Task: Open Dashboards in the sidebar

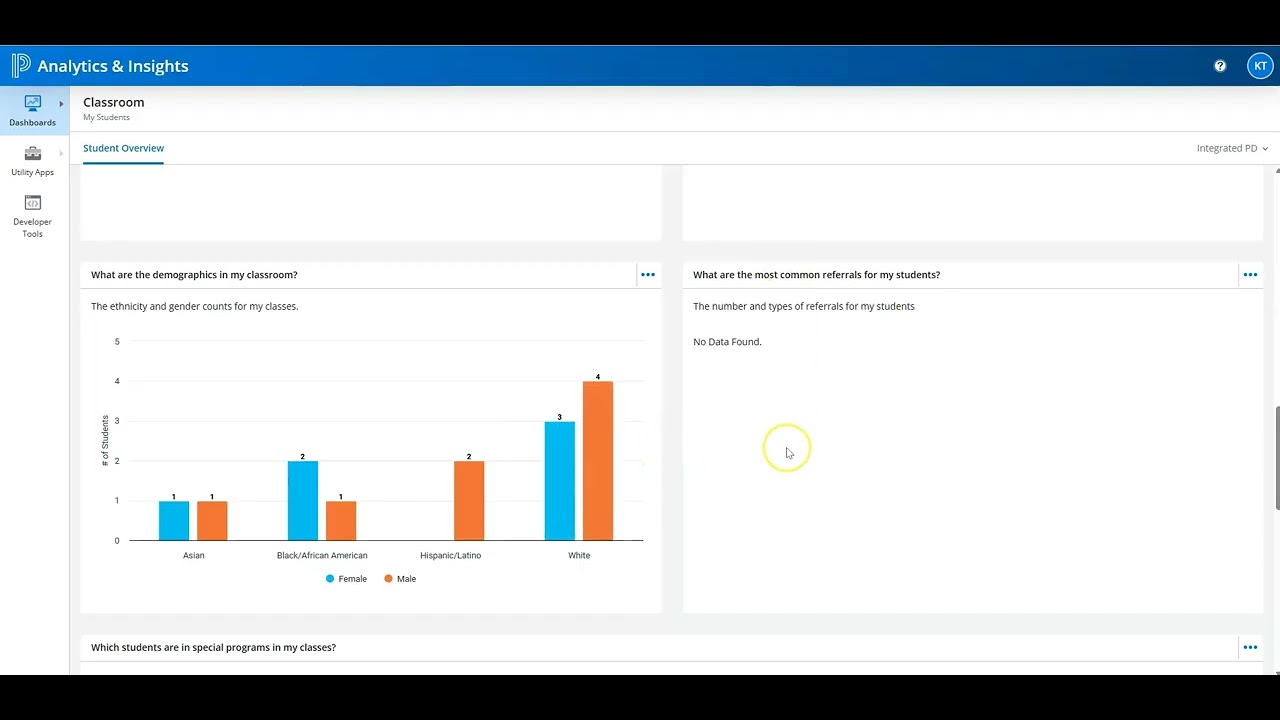Action: [33, 110]
